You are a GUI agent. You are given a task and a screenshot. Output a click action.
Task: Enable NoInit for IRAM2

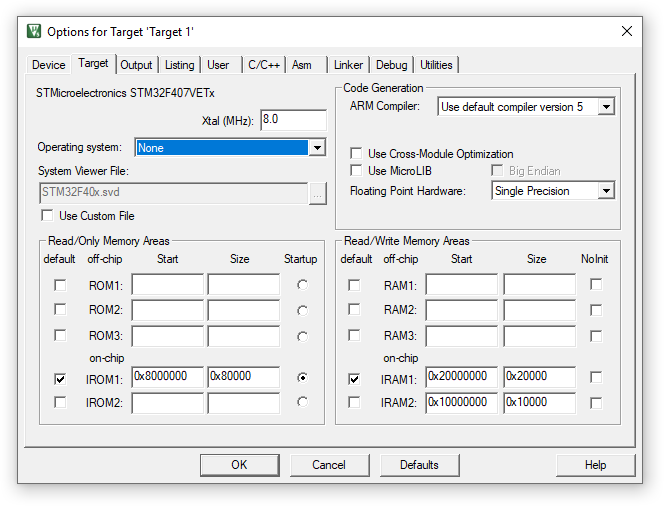596,403
